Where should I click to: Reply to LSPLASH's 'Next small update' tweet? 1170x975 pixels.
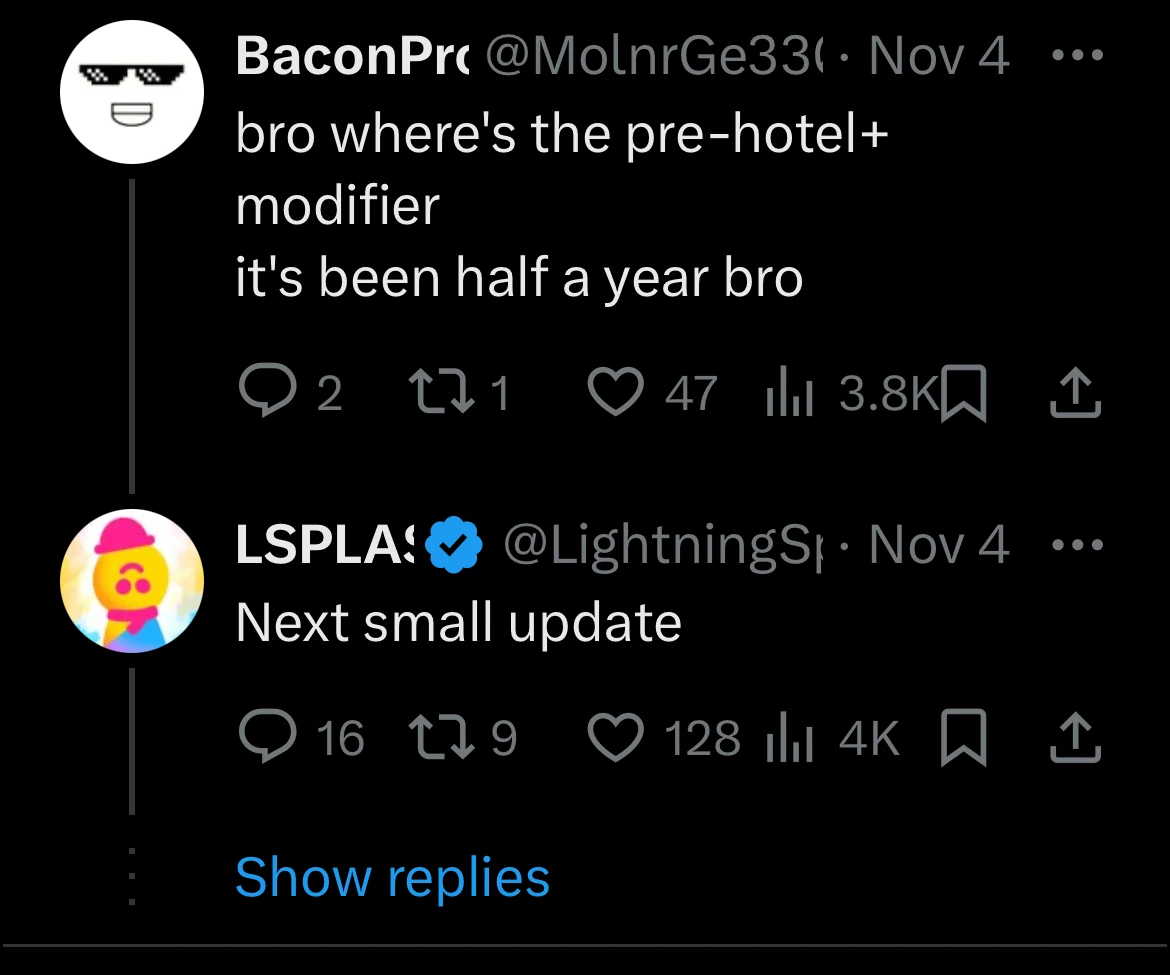coord(262,737)
